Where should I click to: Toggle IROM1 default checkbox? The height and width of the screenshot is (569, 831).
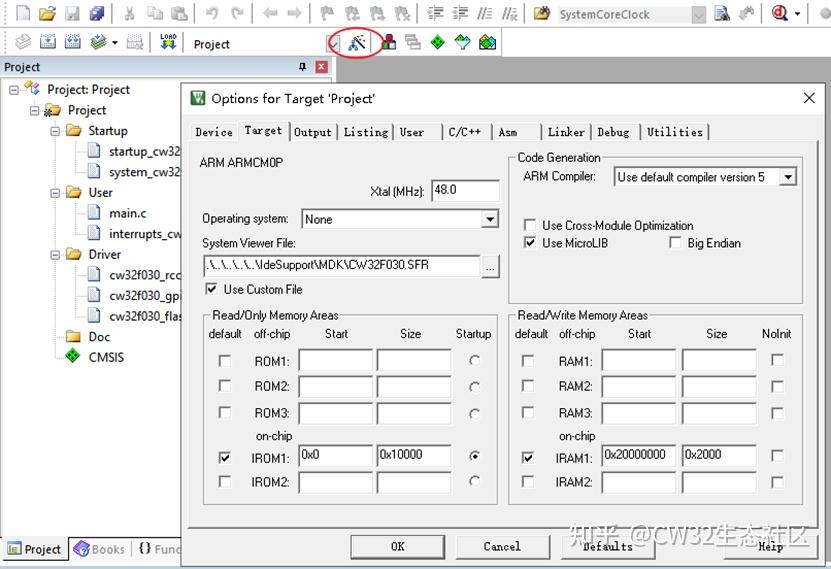(225, 457)
